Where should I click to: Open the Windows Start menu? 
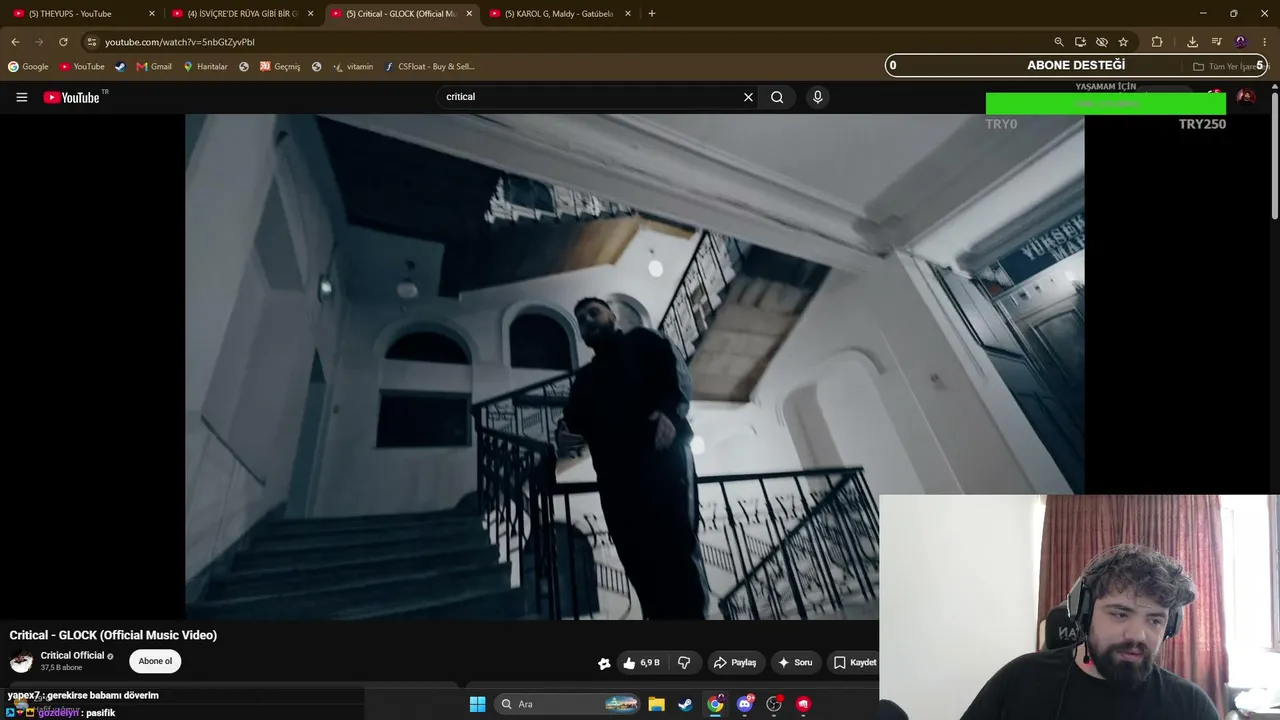pos(477,704)
